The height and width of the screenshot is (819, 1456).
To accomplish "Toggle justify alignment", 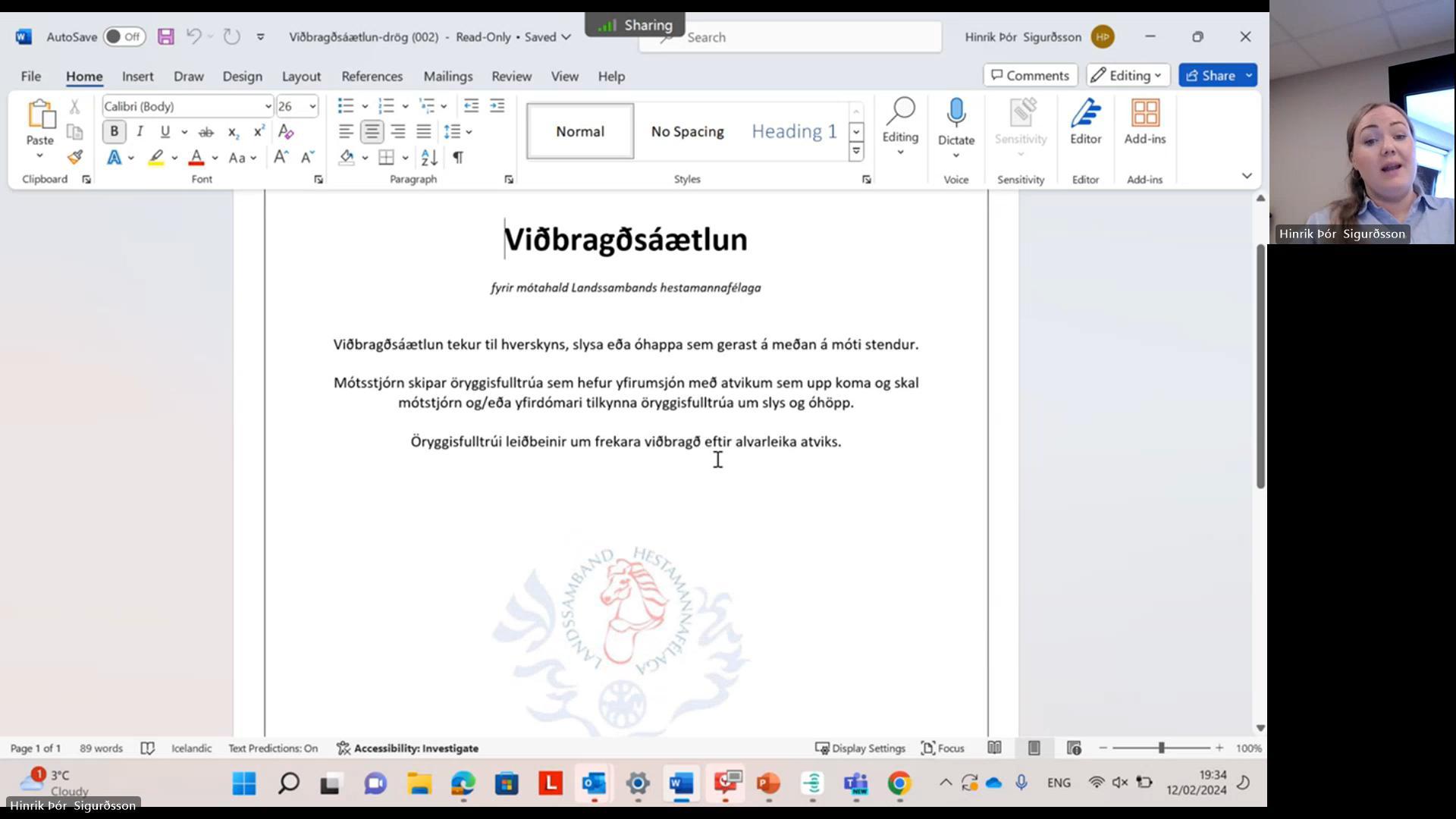I will point(424,132).
